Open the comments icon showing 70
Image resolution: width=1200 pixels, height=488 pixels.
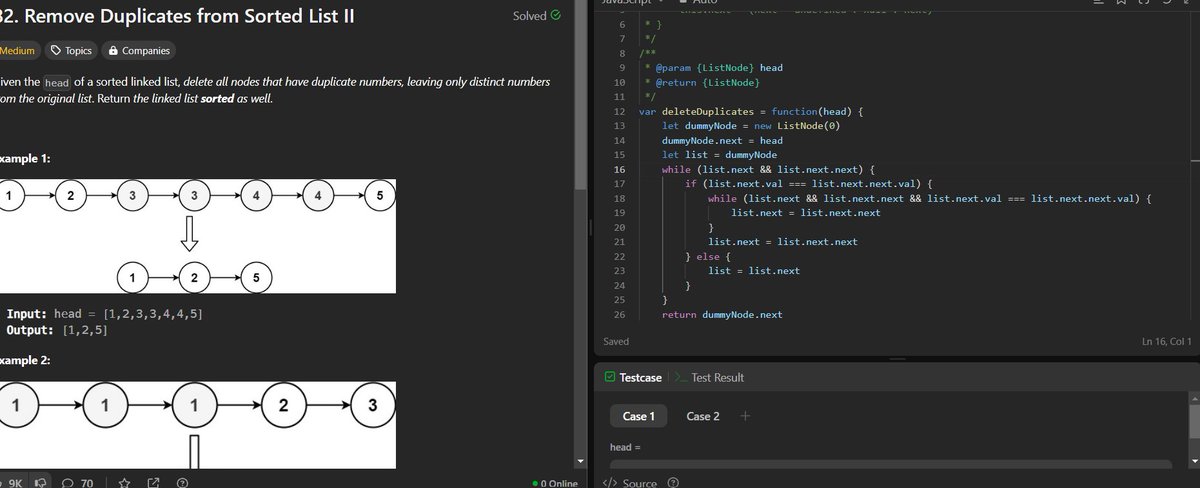coord(69,483)
